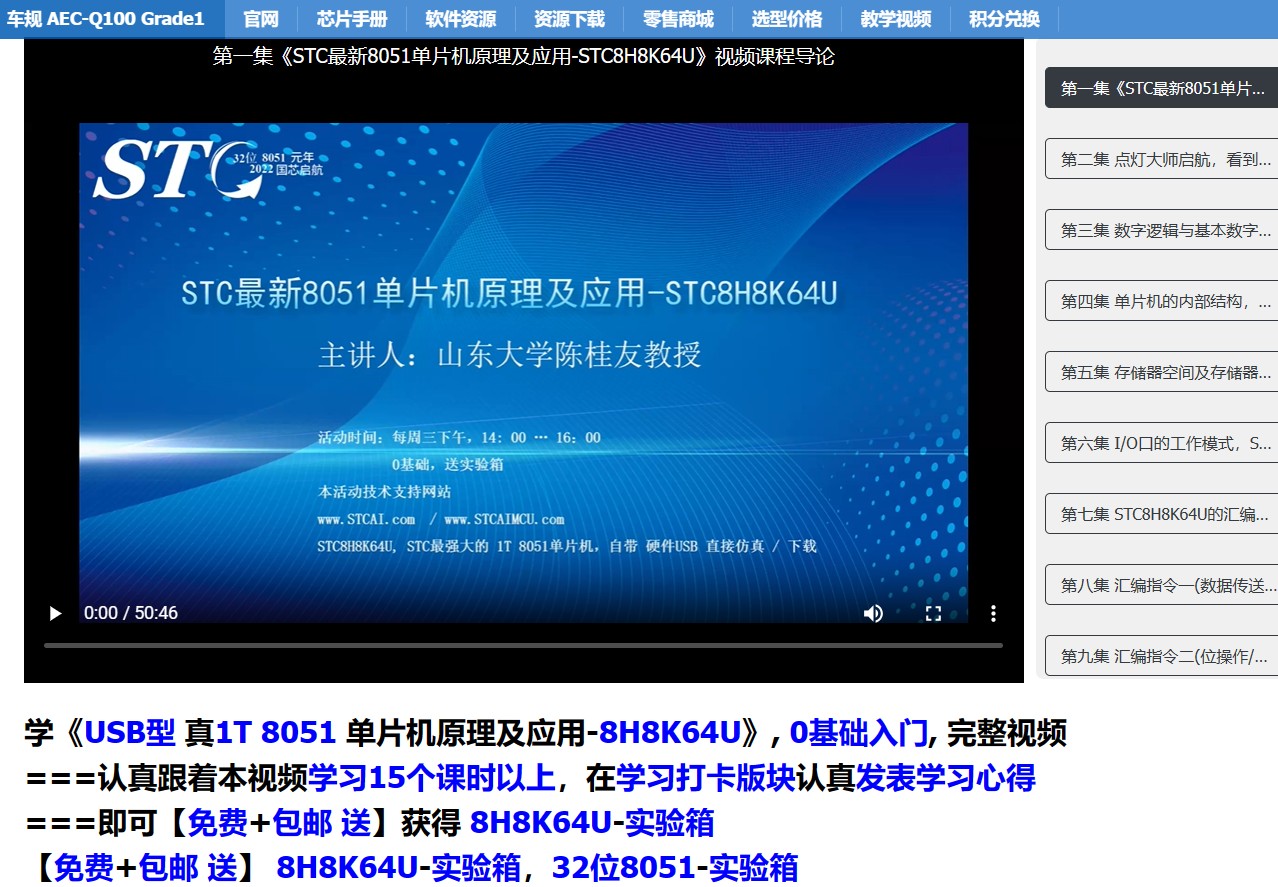The width and height of the screenshot is (1278, 887).
Task: Seek on the video progress bar
Action: [523, 645]
